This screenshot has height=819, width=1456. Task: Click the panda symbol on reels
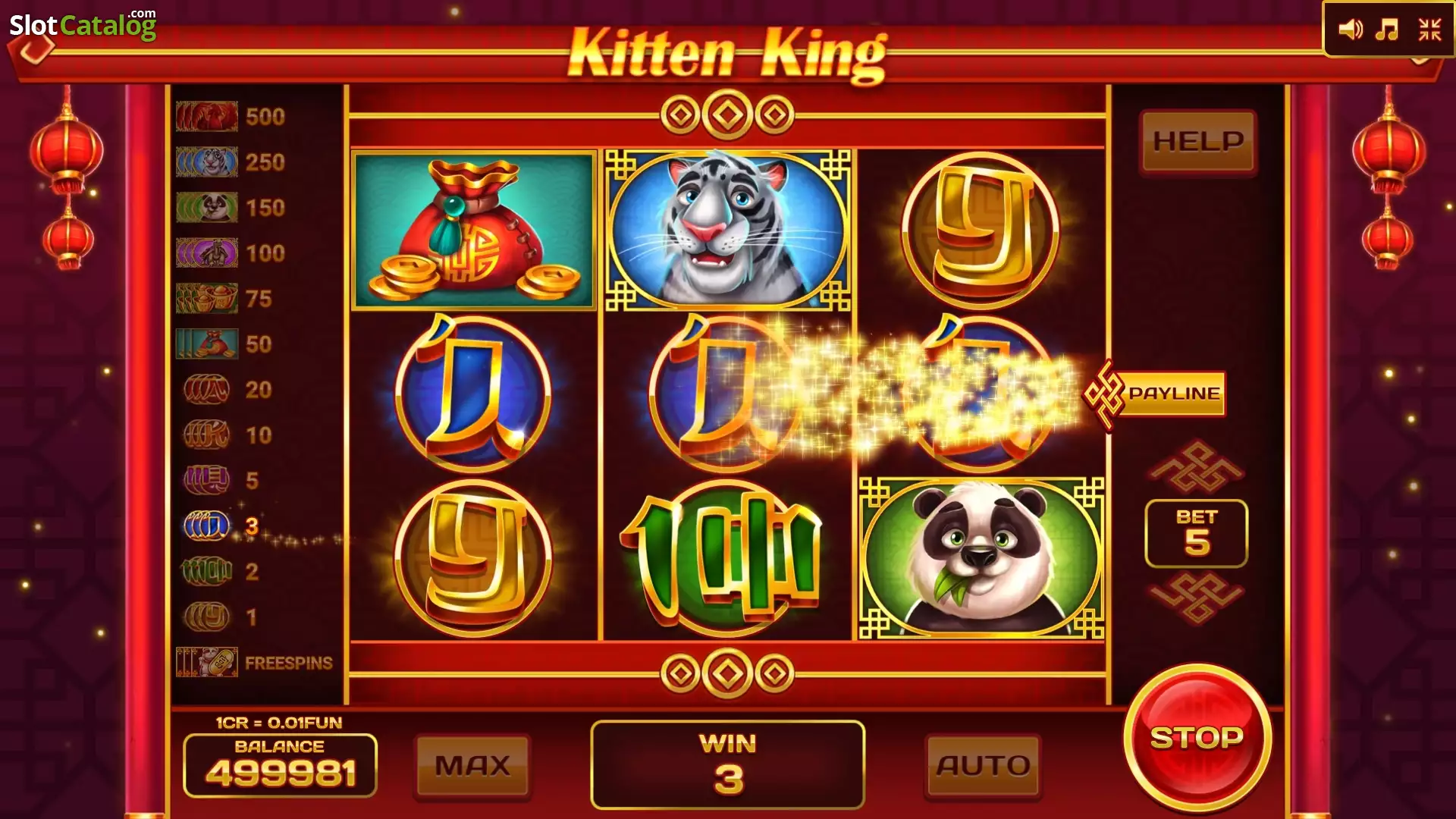pyautogui.click(x=981, y=558)
